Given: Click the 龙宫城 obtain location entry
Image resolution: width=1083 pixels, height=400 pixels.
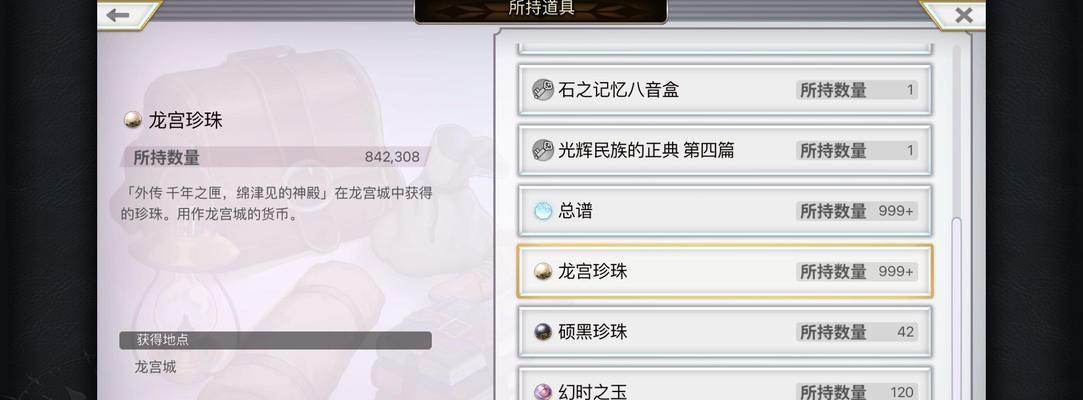Looking at the screenshot, I should coord(155,367).
